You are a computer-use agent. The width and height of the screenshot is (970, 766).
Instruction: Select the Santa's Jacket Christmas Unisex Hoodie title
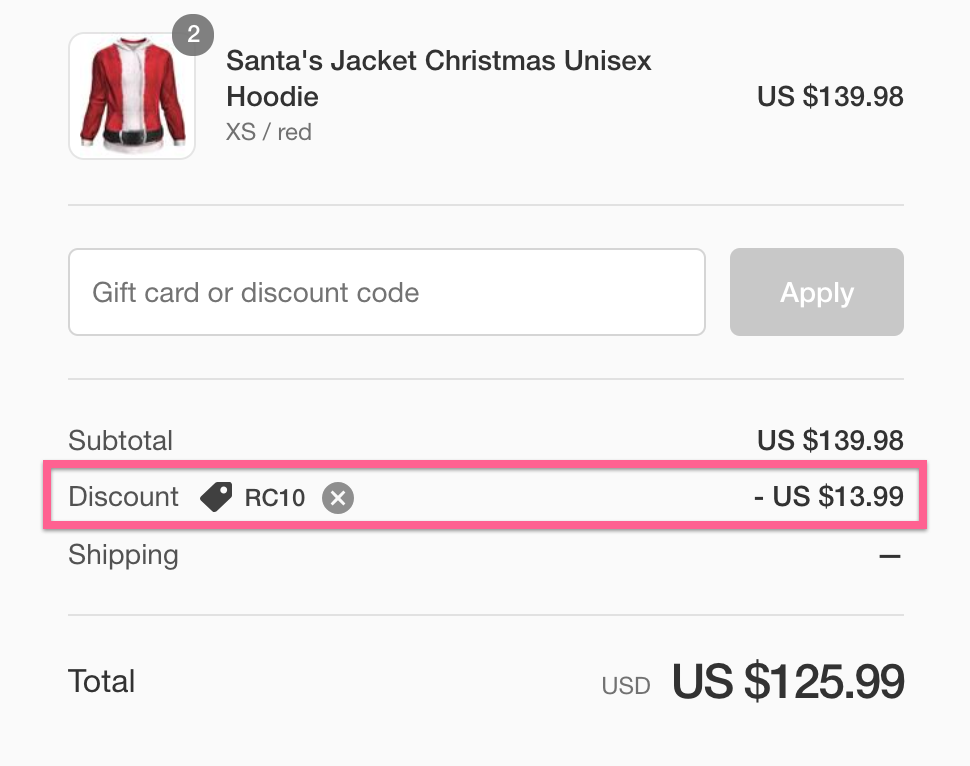tap(439, 79)
